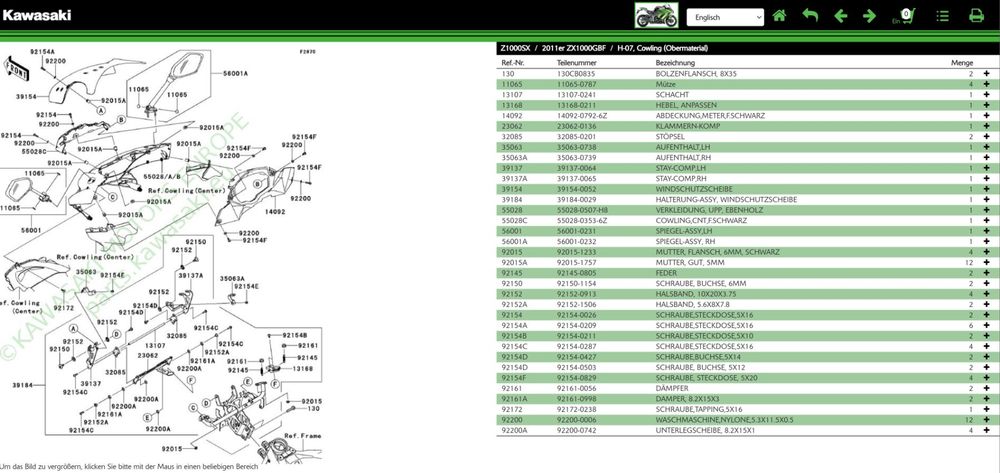Click the Kawasaki logo
The height and width of the screenshot is (473, 1000).
coord(36,15)
